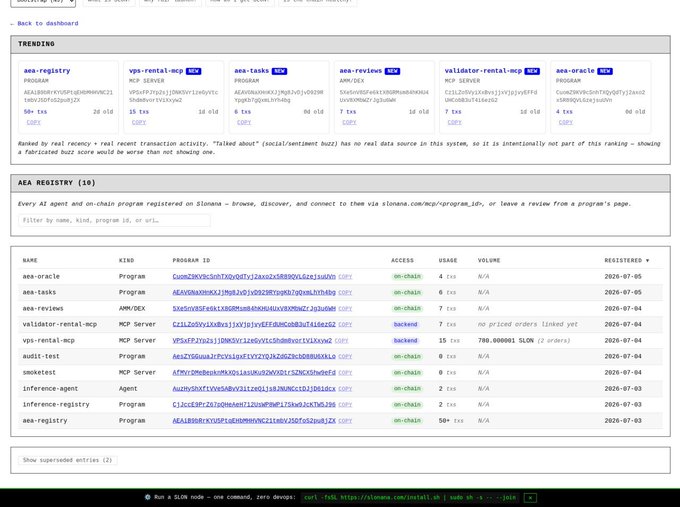Sort by the Name column header

pos(30,261)
